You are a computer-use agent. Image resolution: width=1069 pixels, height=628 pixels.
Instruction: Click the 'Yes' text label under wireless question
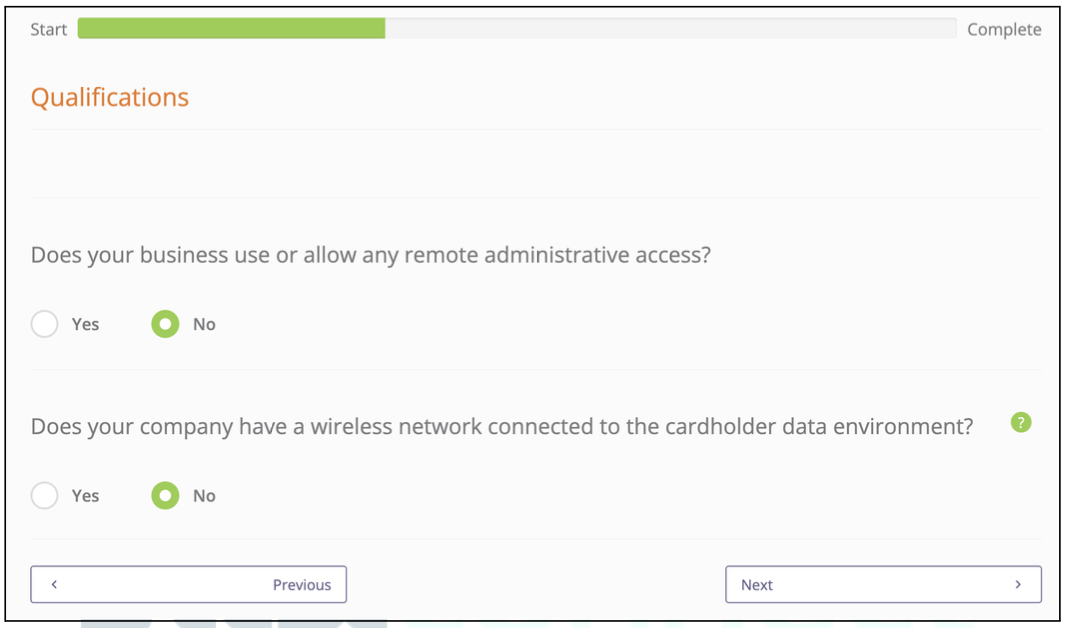click(x=85, y=495)
